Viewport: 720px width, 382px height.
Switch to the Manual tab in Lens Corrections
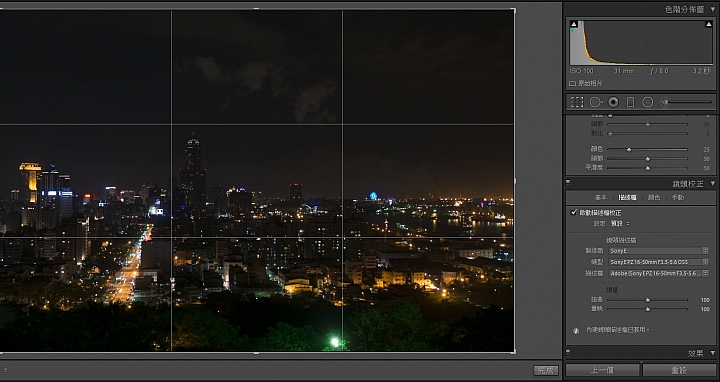coord(678,197)
